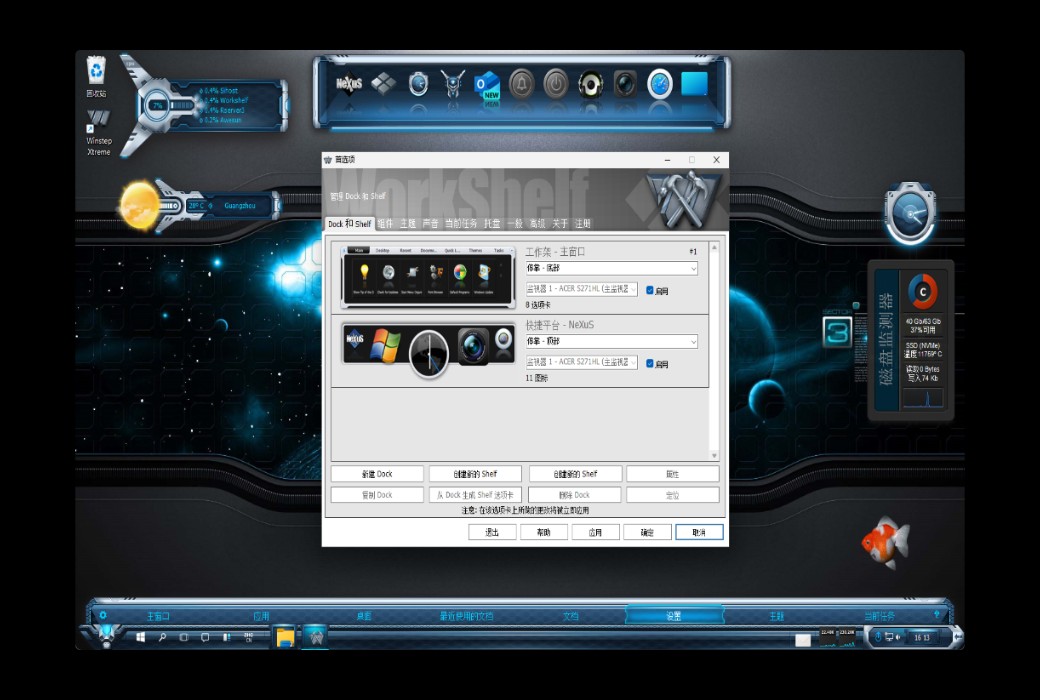Image resolution: width=1040 pixels, height=700 pixels.
Task: Toggle the 启用 checkbox for the NeXuS dock
Action: pyautogui.click(x=649, y=364)
